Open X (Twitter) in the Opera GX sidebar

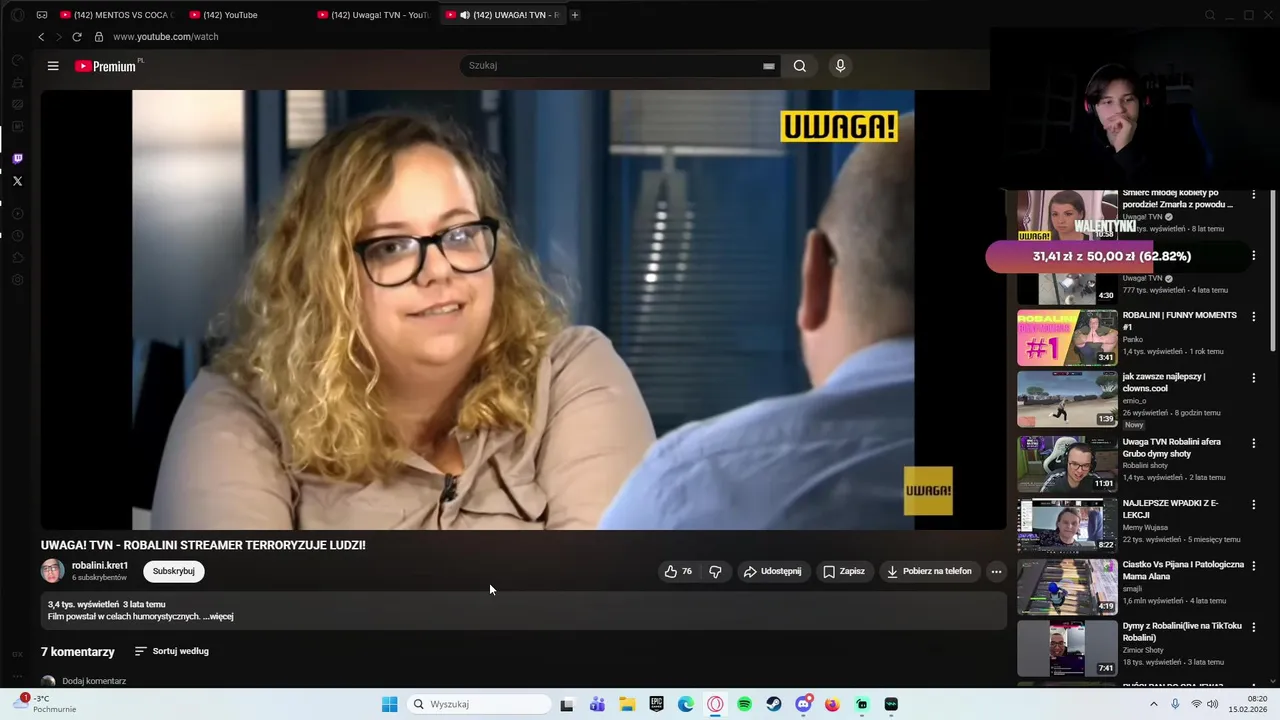click(x=17, y=181)
